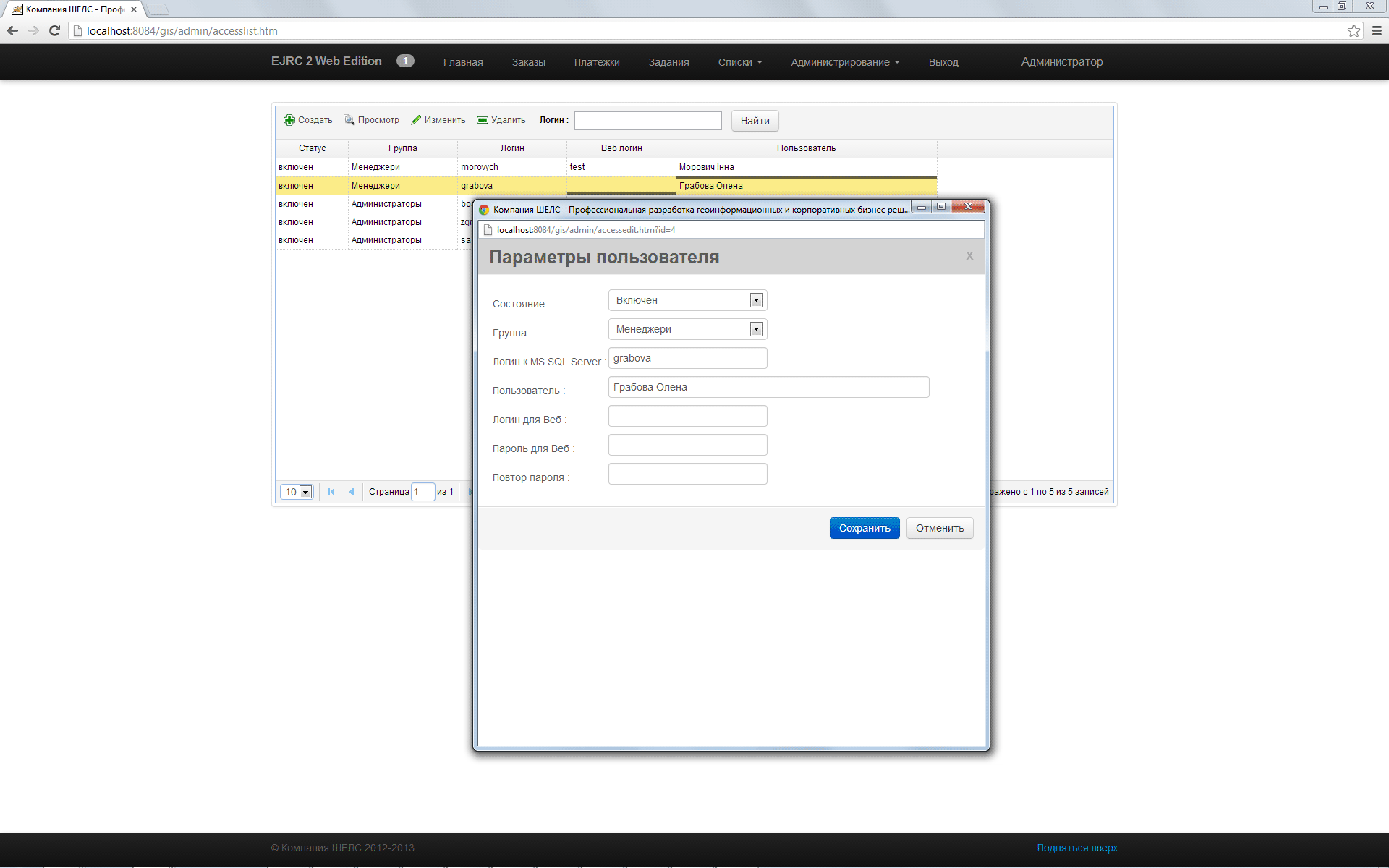Go to first page pagination arrow
The height and width of the screenshot is (868, 1389).
pyautogui.click(x=331, y=492)
